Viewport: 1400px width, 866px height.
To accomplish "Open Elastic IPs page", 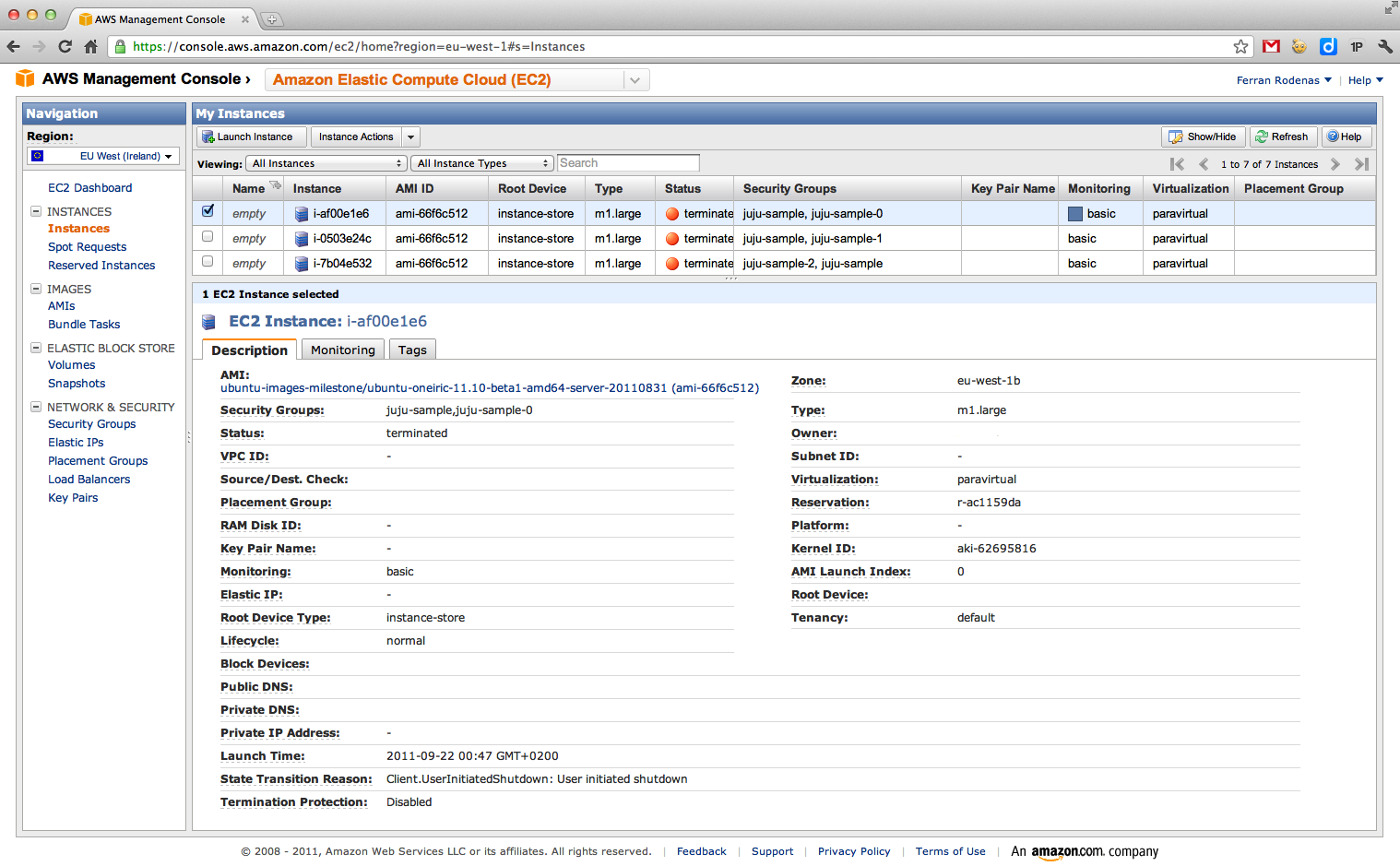I will 76,442.
